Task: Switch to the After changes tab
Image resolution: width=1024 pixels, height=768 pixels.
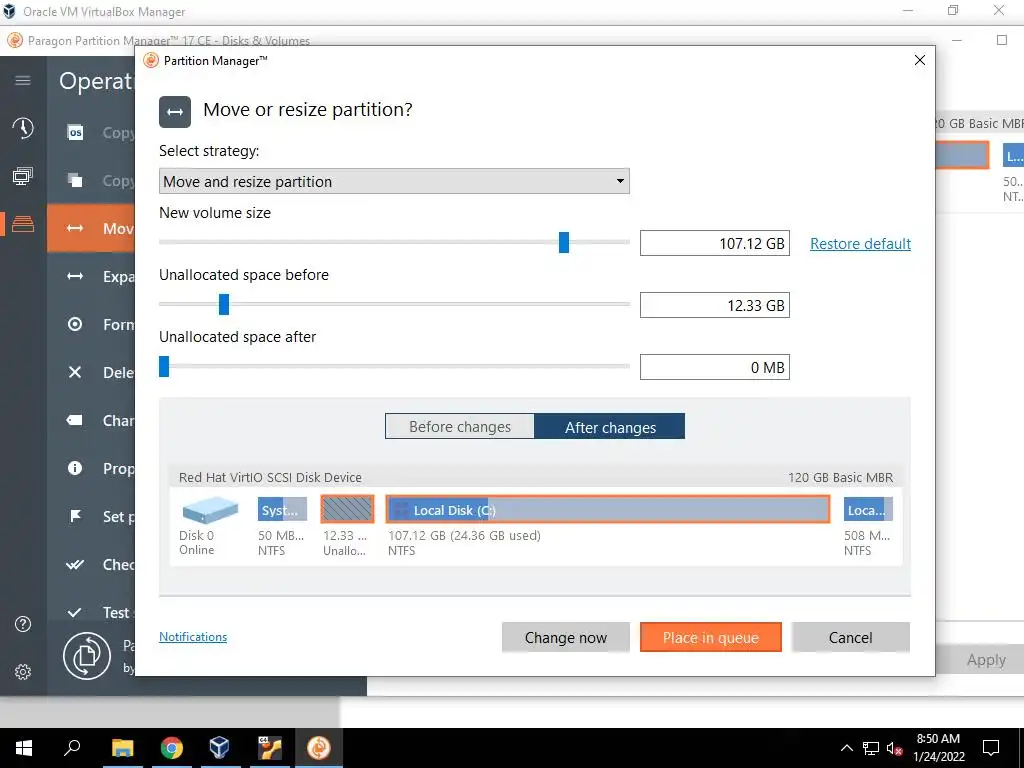Action: click(x=610, y=426)
